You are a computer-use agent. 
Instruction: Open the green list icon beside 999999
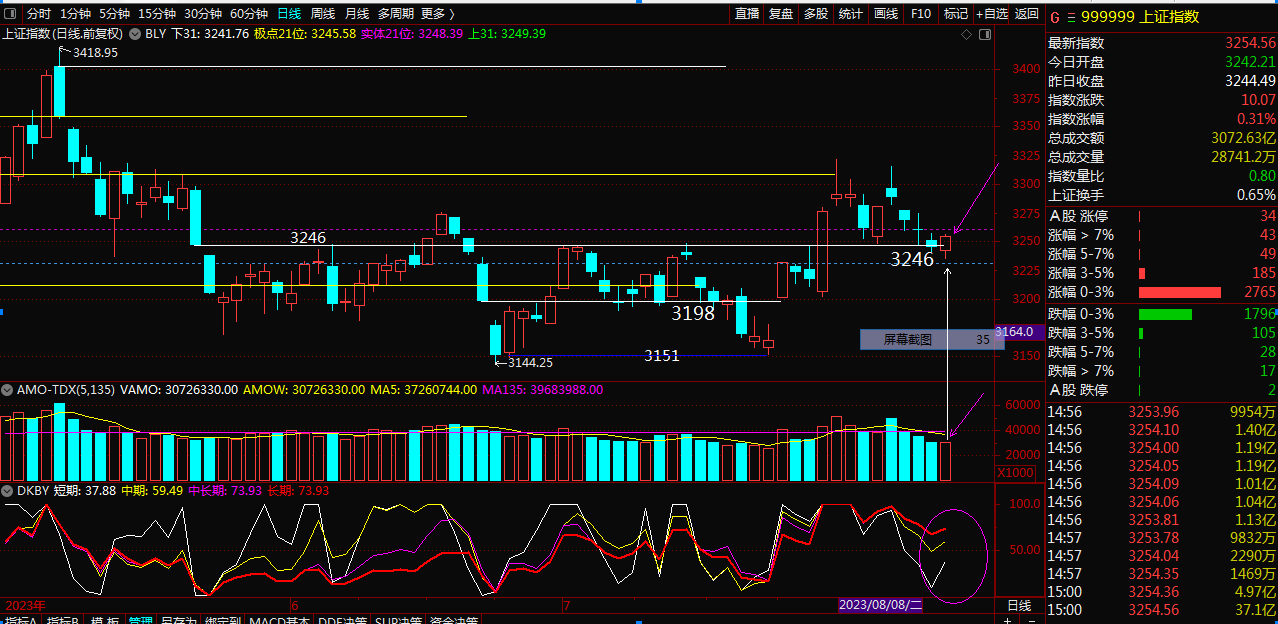pos(1071,17)
